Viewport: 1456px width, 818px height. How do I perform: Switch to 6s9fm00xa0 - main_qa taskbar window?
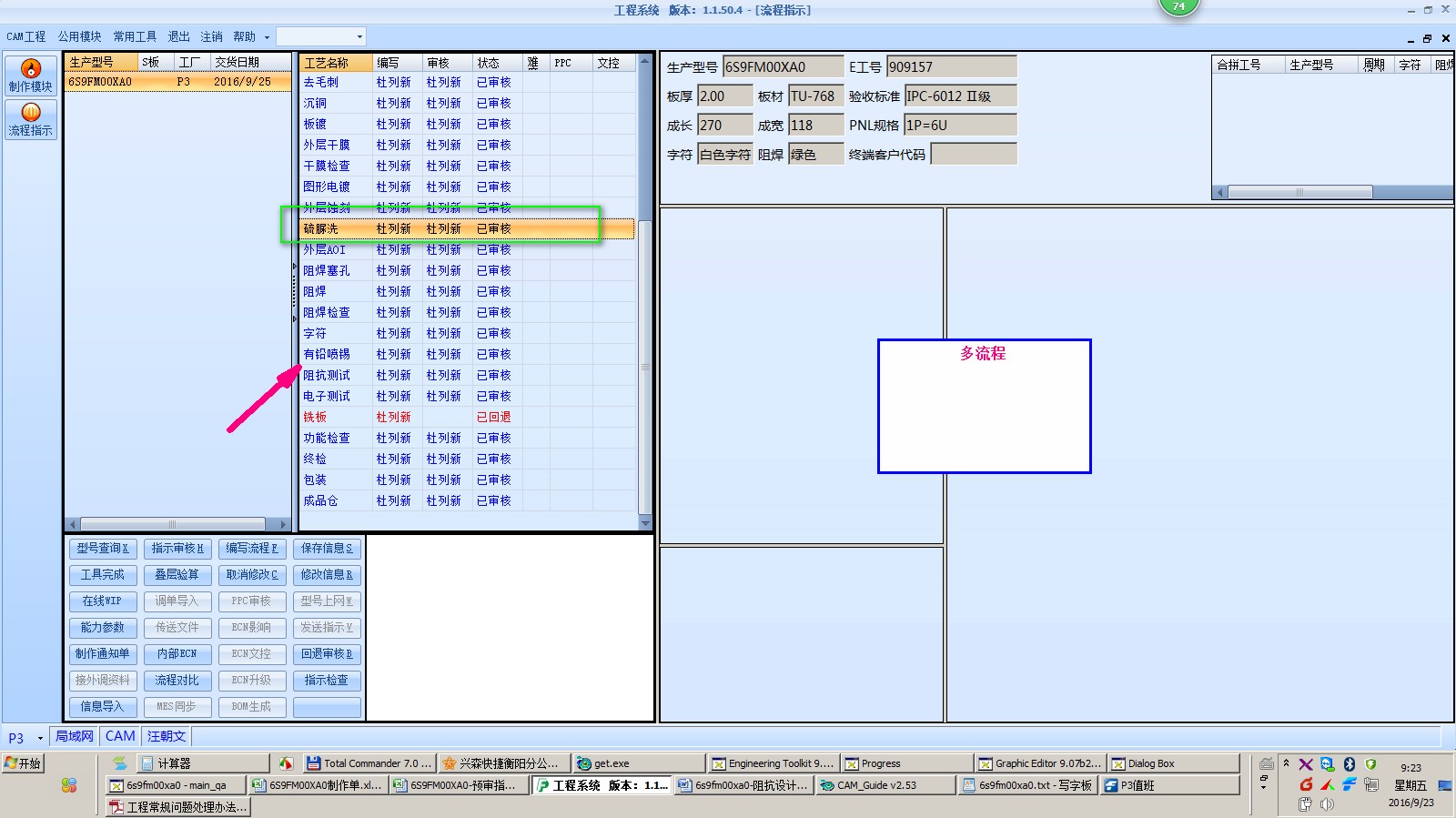176,785
